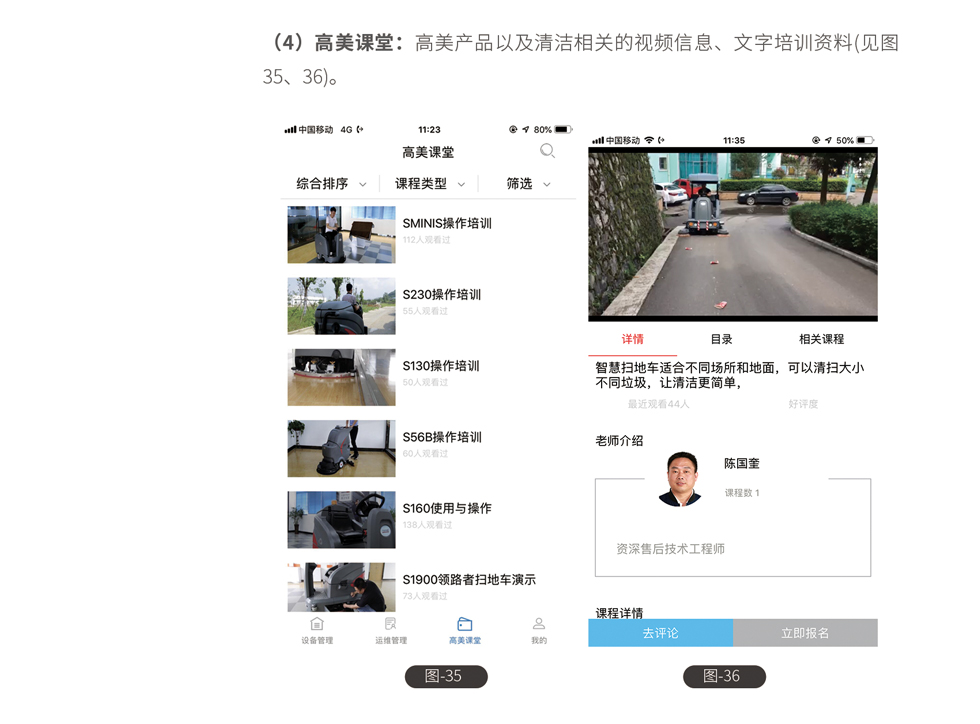
Task: Open the 筛选 filter dropdown
Action: (x=528, y=184)
